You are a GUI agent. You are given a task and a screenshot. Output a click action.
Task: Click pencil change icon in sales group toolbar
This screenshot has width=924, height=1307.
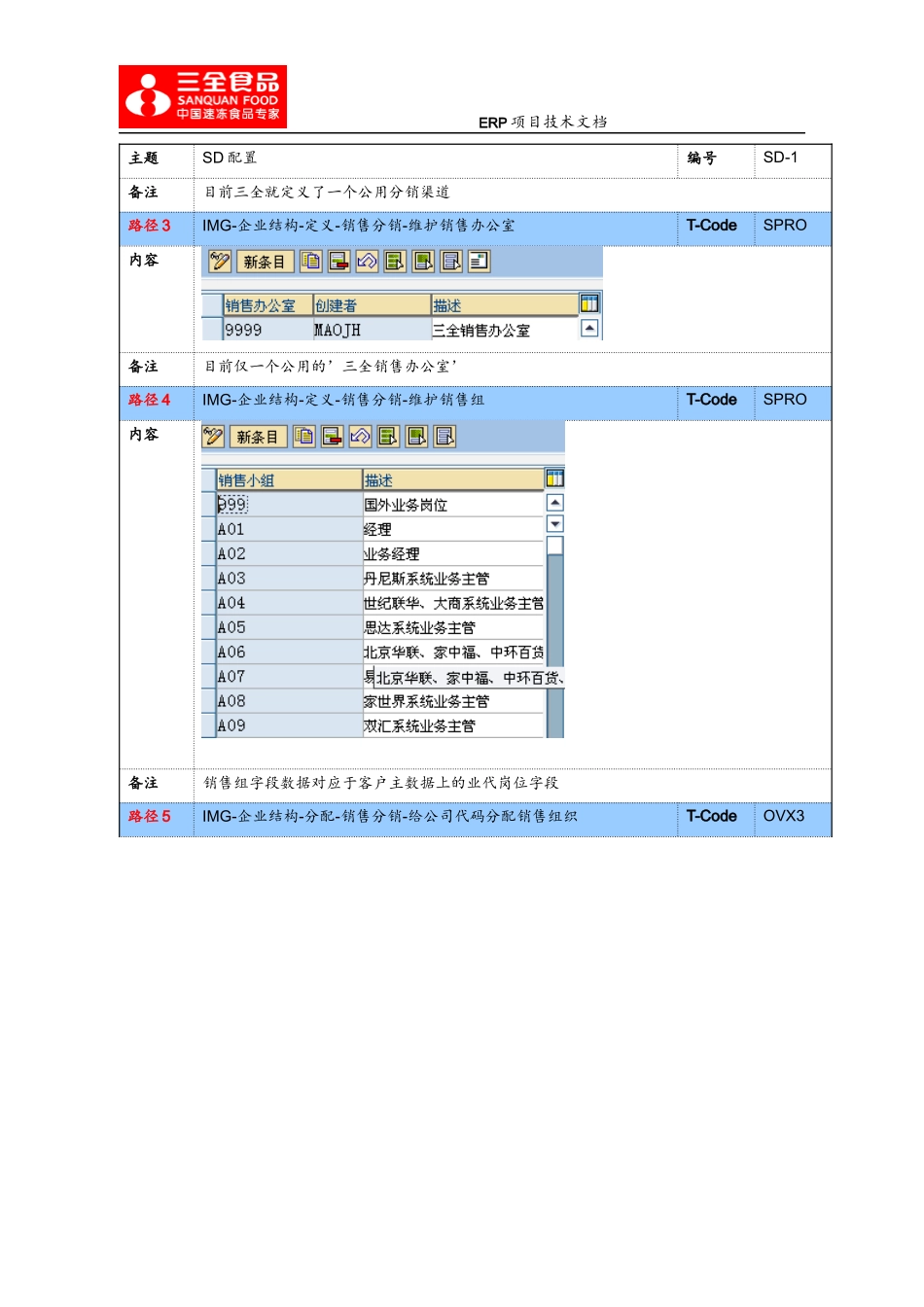tap(213, 437)
